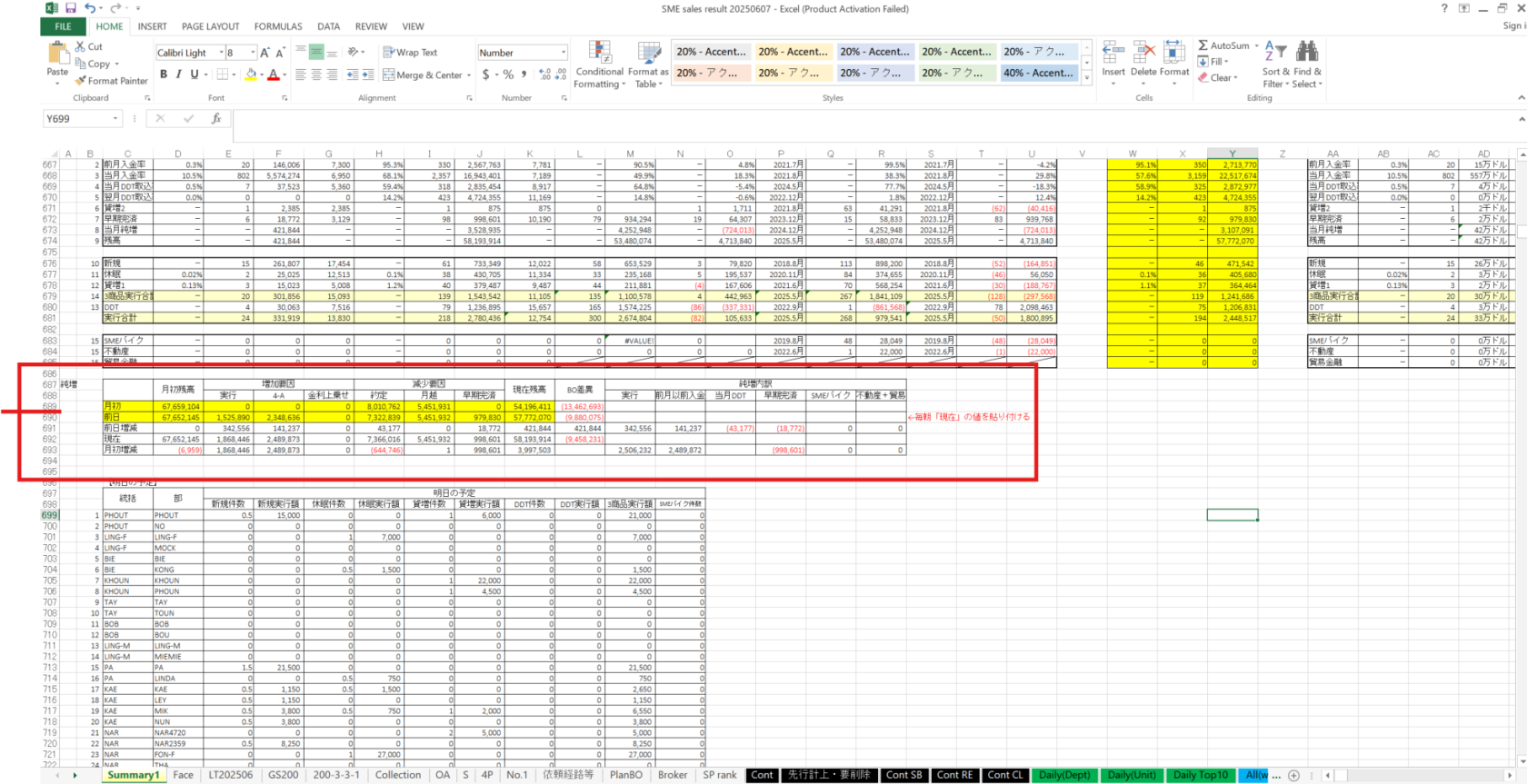This screenshot has height=784, width=1527.
Task: Expand the cell Styles gallery
Action: [1086, 80]
